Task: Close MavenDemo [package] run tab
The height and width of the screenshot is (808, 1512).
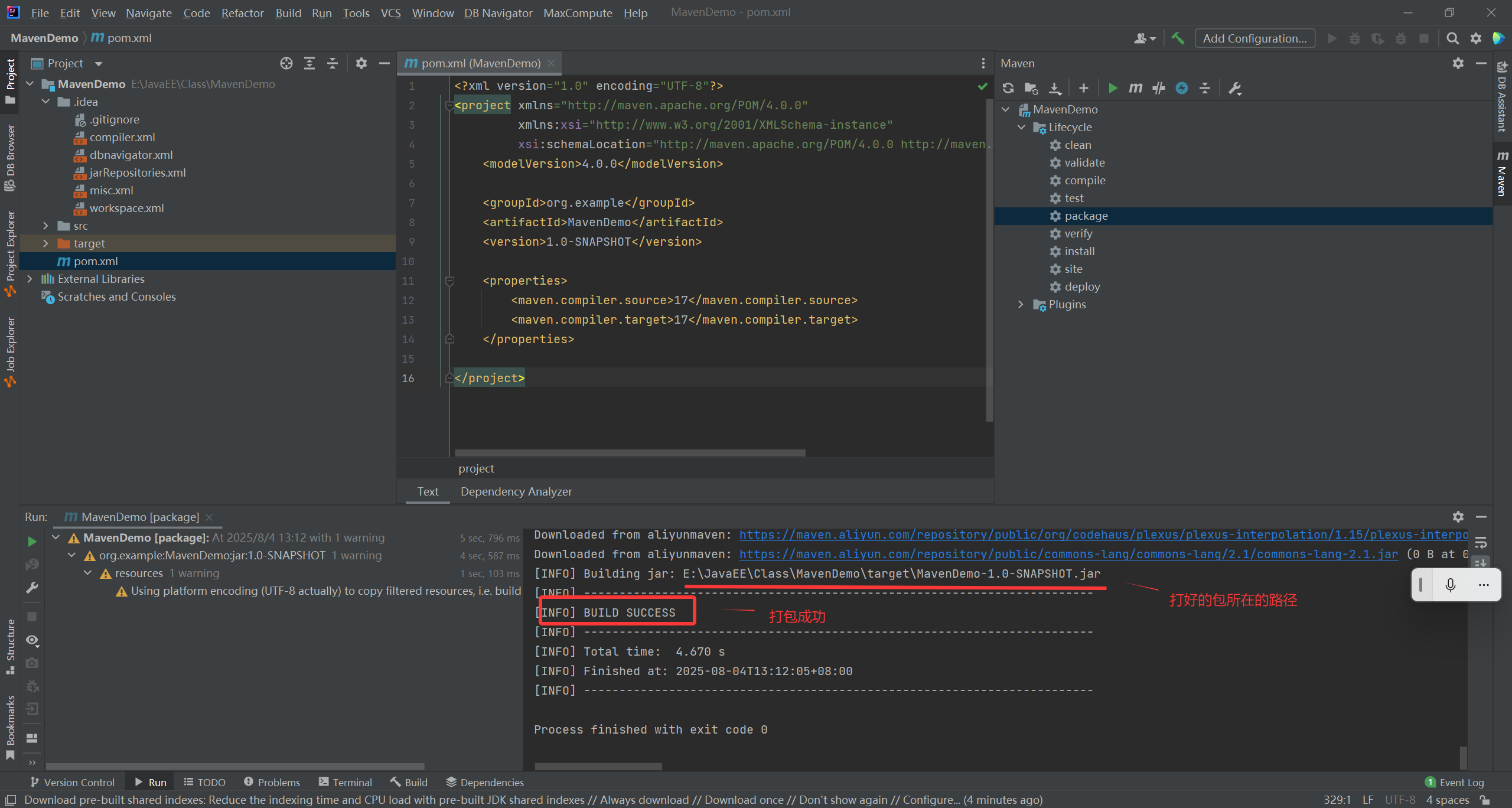Action: pos(209,517)
